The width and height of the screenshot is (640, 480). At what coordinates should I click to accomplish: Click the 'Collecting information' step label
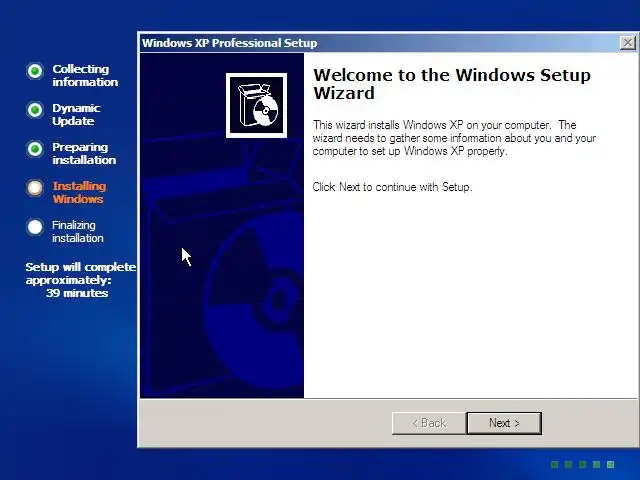pos(85,76)
